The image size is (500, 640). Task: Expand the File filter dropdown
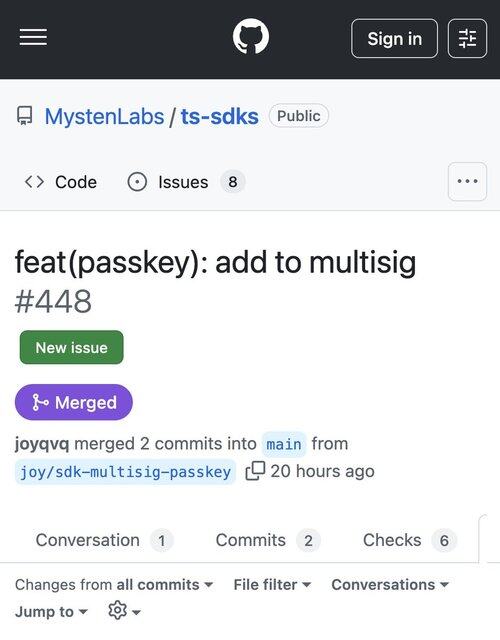point(272,584)
